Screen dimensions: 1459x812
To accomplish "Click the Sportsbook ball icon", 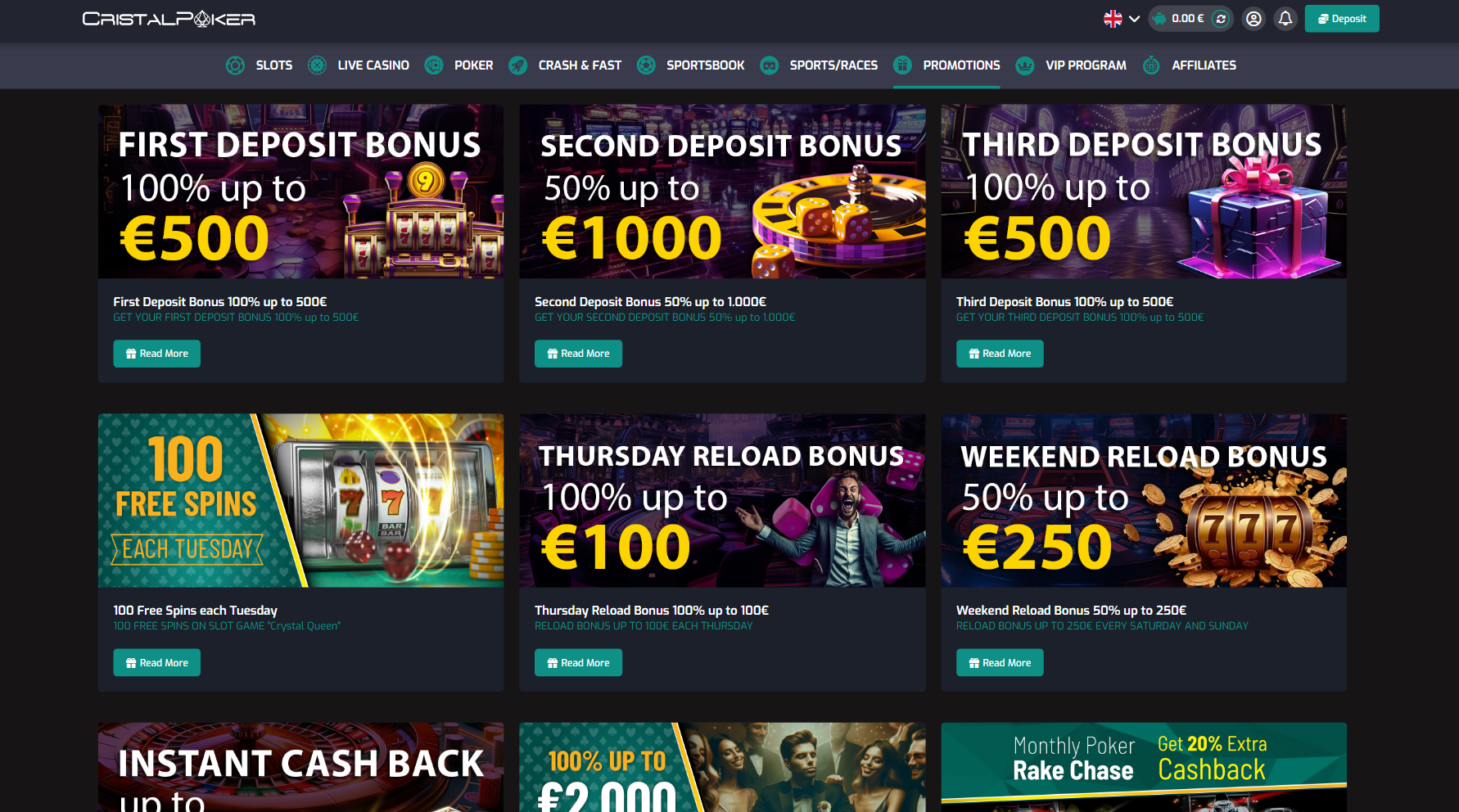I will [646, 65].
